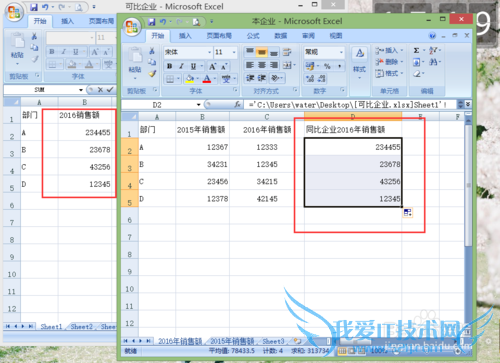Pick the yellow fill color swatch in 本企业
Image resolution: width=500 pixels, height=363 pixels.
[x=190, y=79]
